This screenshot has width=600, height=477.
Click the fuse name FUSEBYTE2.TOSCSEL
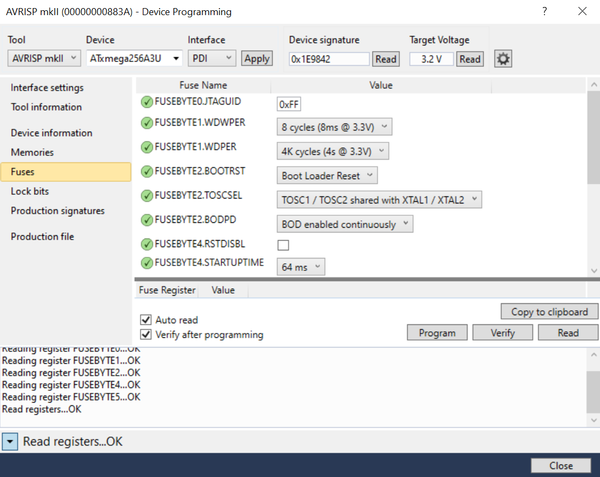pyautogui.click(x=198, y=195)
